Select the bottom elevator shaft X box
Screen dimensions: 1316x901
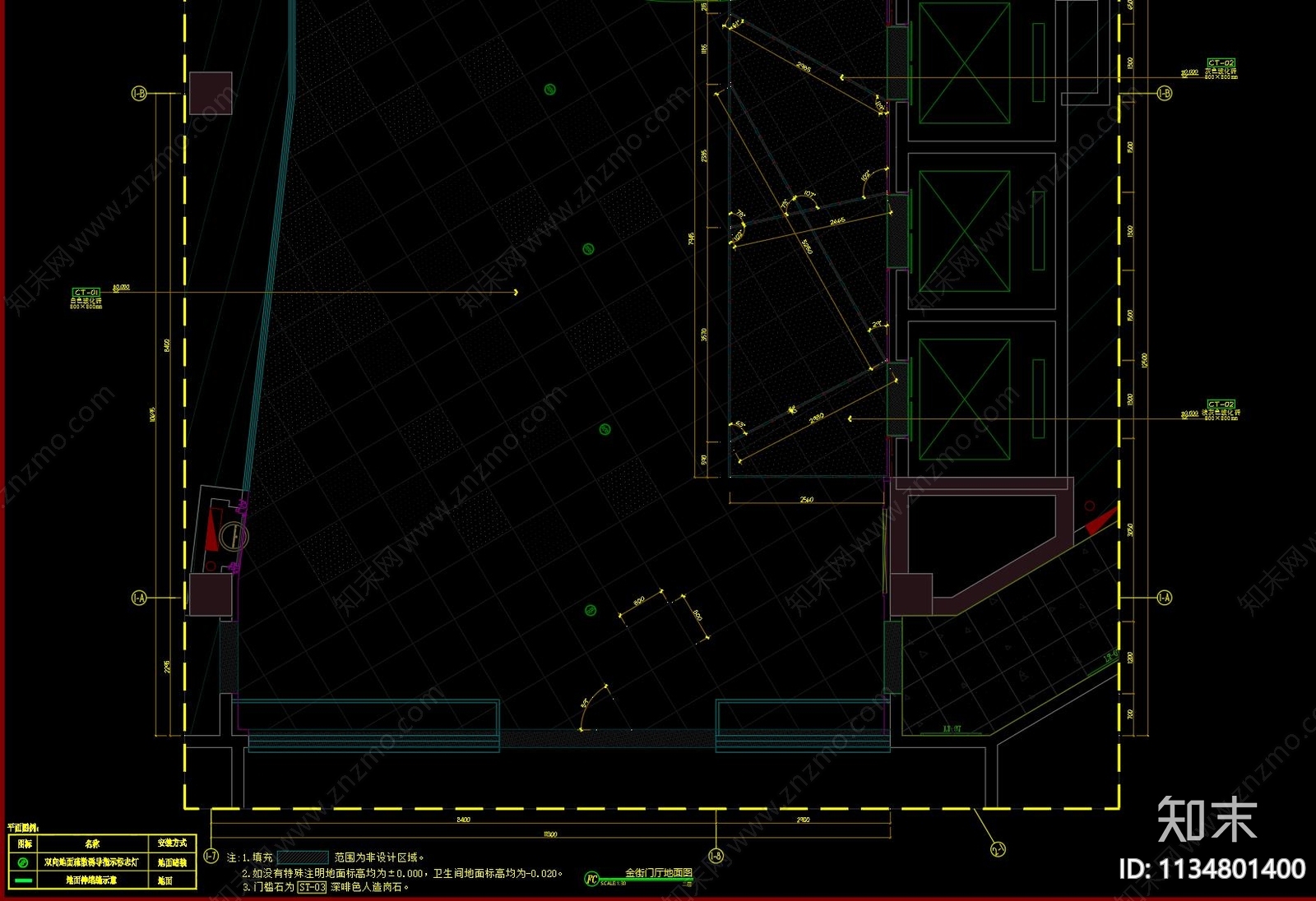[965, 400]
